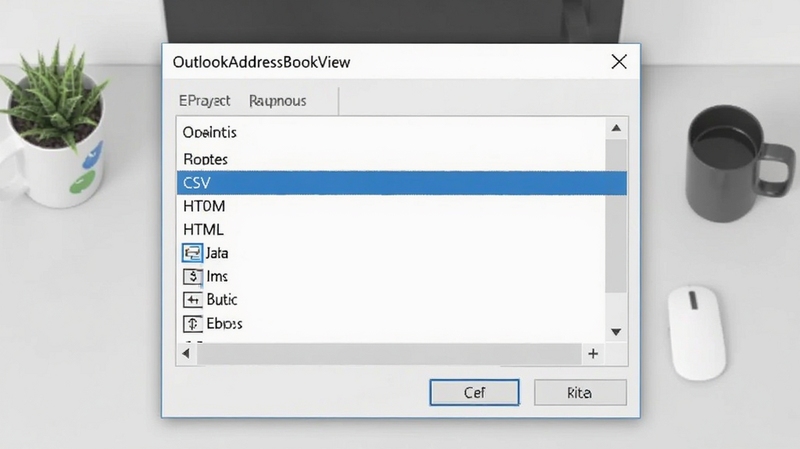The width and height of the screenshot is (800, 449).
Task: Select the Butic item text
Action: point(222,300)
